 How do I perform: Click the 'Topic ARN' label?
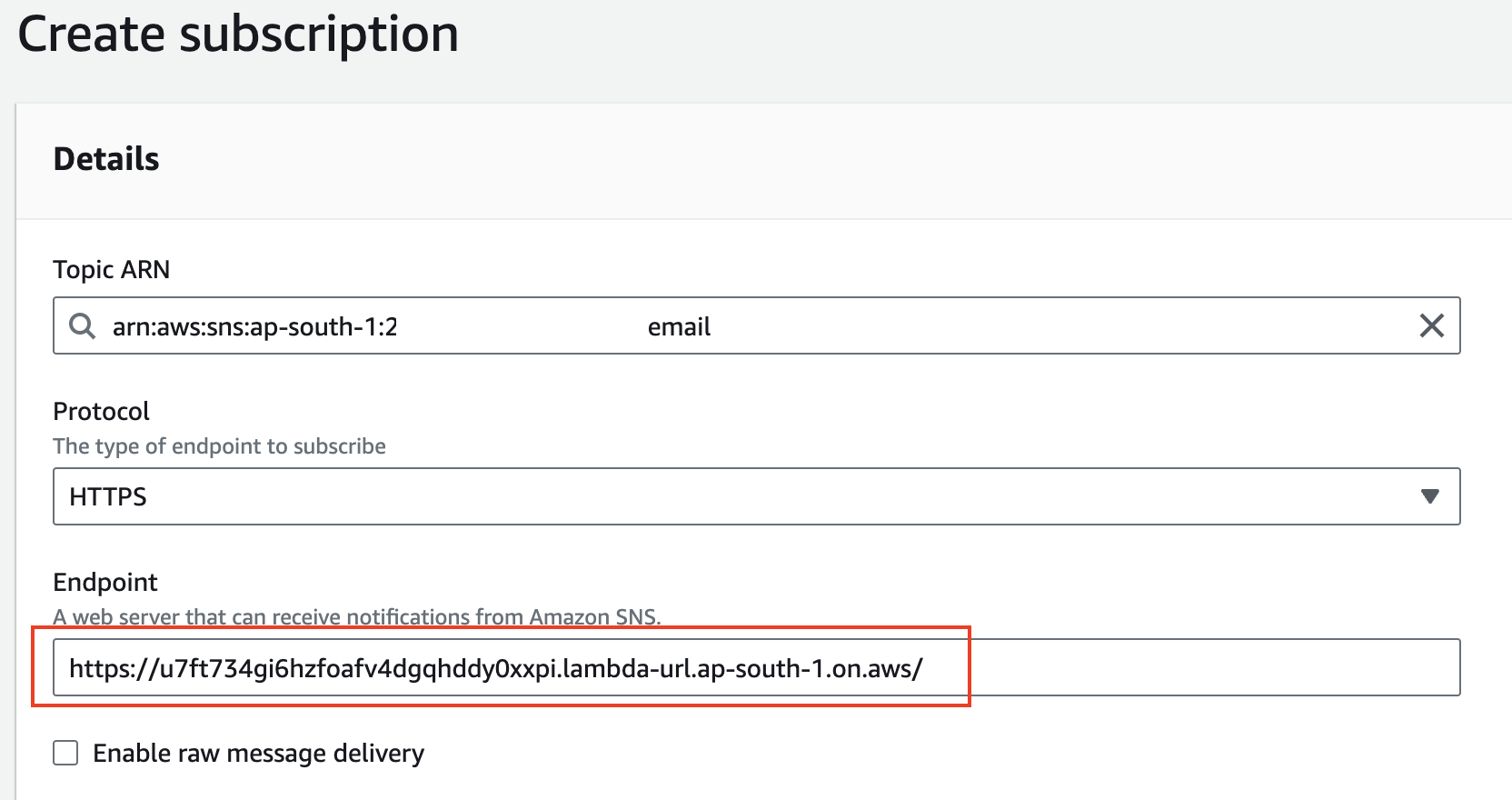point(111,270)
